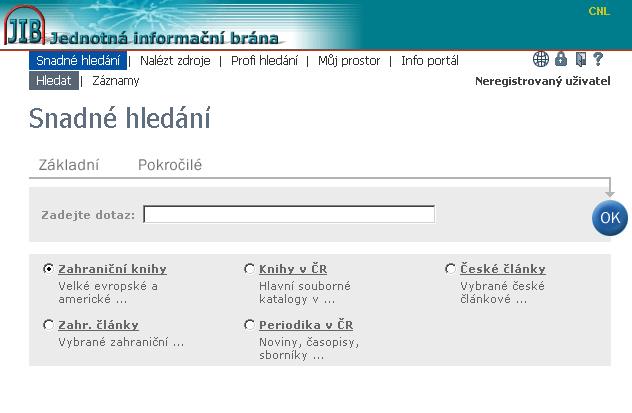Open the Zahraniční knihy link
Image resolution: width=632 pixels, height=413 pixels.
tap(112, 269)
